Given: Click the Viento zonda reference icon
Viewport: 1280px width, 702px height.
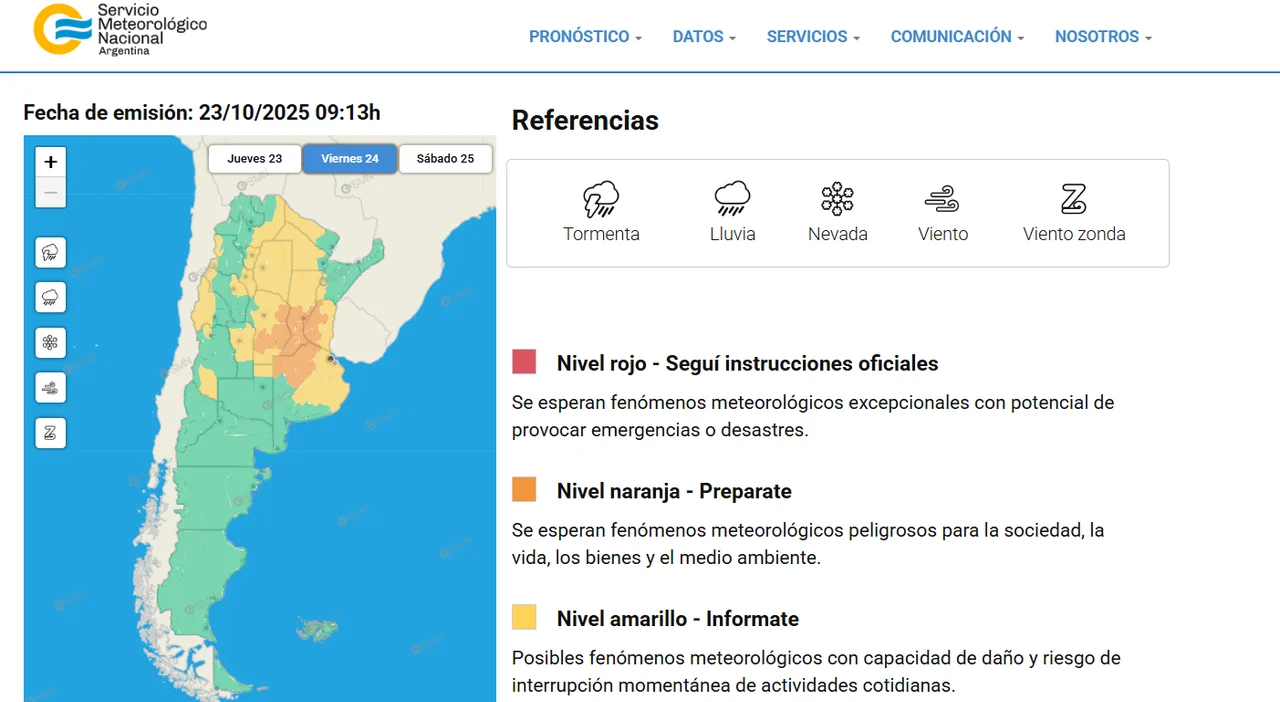Looking at the screenshot, I should [x=1073, y=200].
